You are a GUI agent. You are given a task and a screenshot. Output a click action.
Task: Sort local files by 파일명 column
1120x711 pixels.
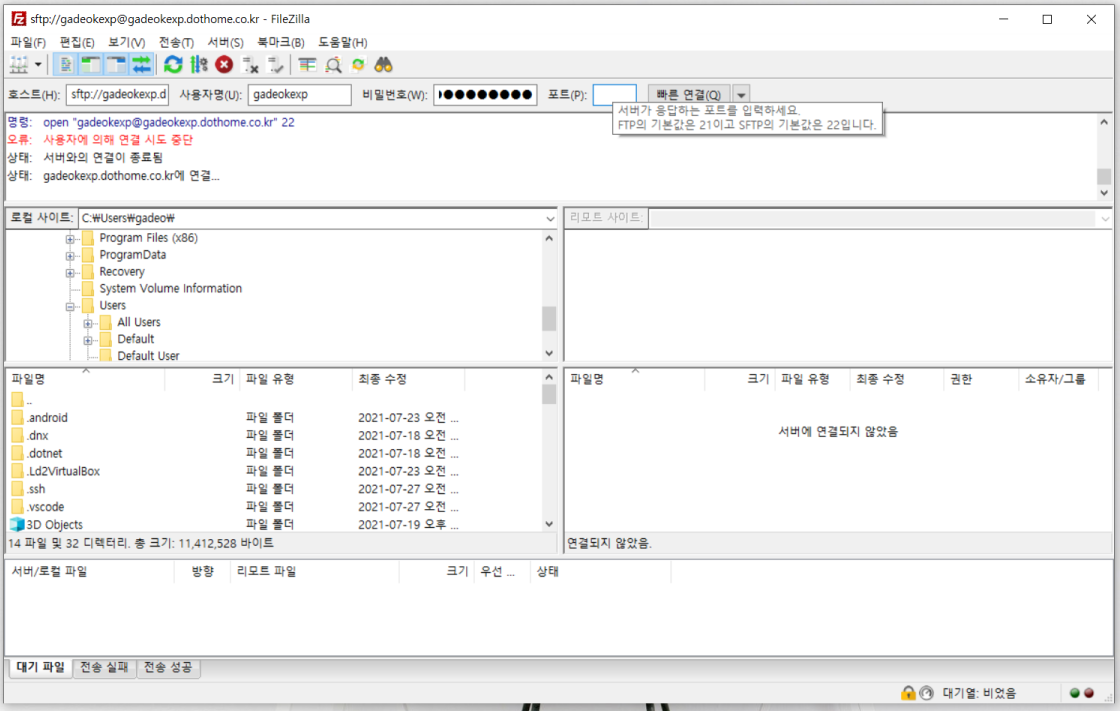(86, 379)
